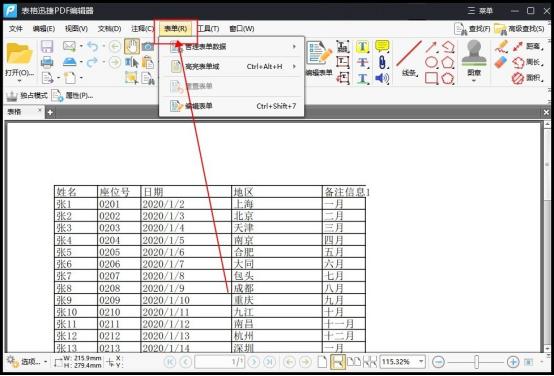The width and height of the screenshot is (554, 376).
Task: Select the text selection cursor tool
Action: point(132,62)
